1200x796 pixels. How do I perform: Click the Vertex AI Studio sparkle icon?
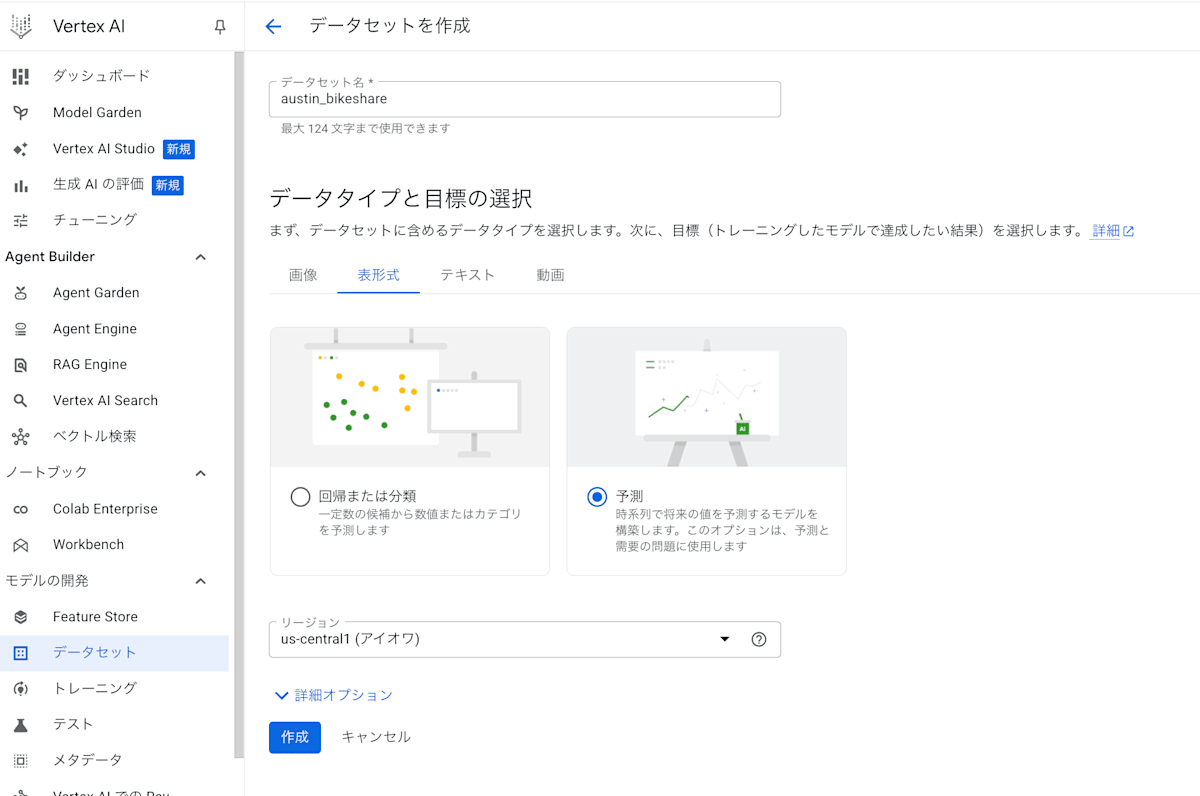(21, 149)
